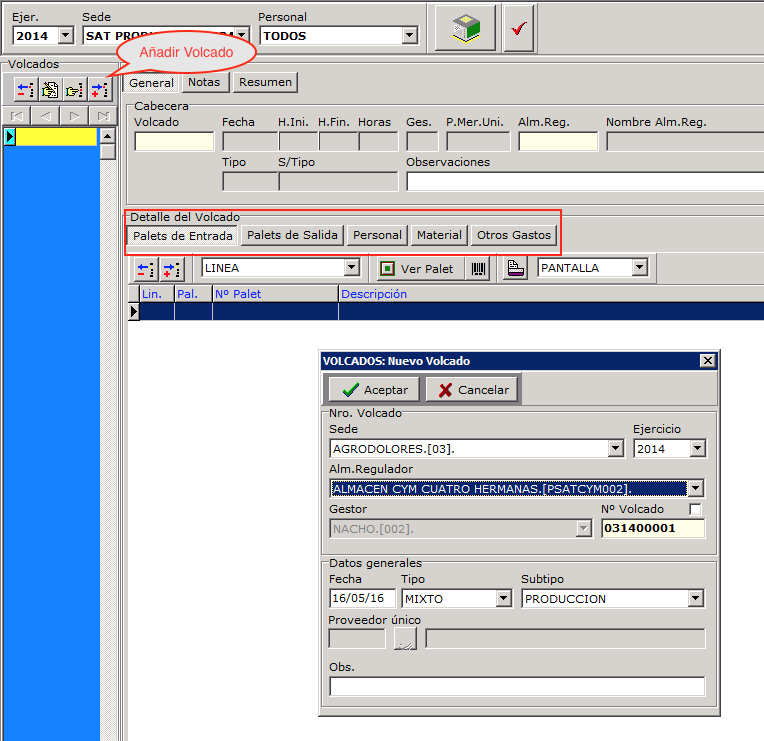Screen dimensions: 764x741
Task: Click the red checkmark icon at top
Action: 518,29
